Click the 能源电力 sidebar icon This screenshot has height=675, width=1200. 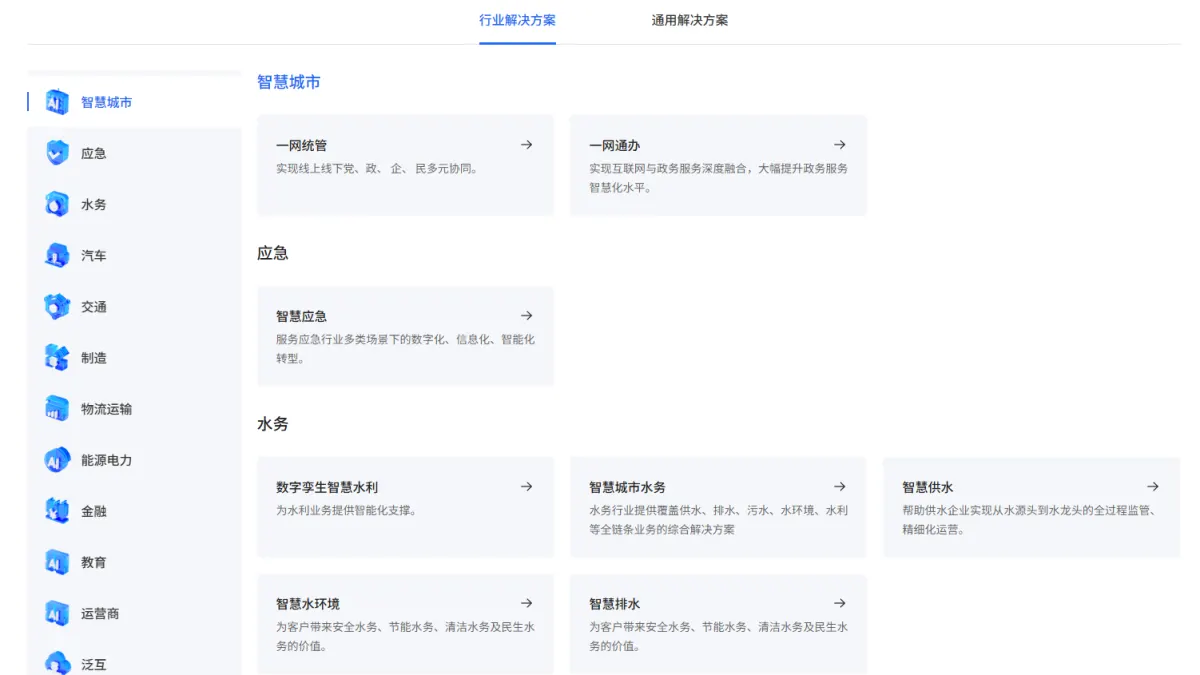tap(57, 460)
